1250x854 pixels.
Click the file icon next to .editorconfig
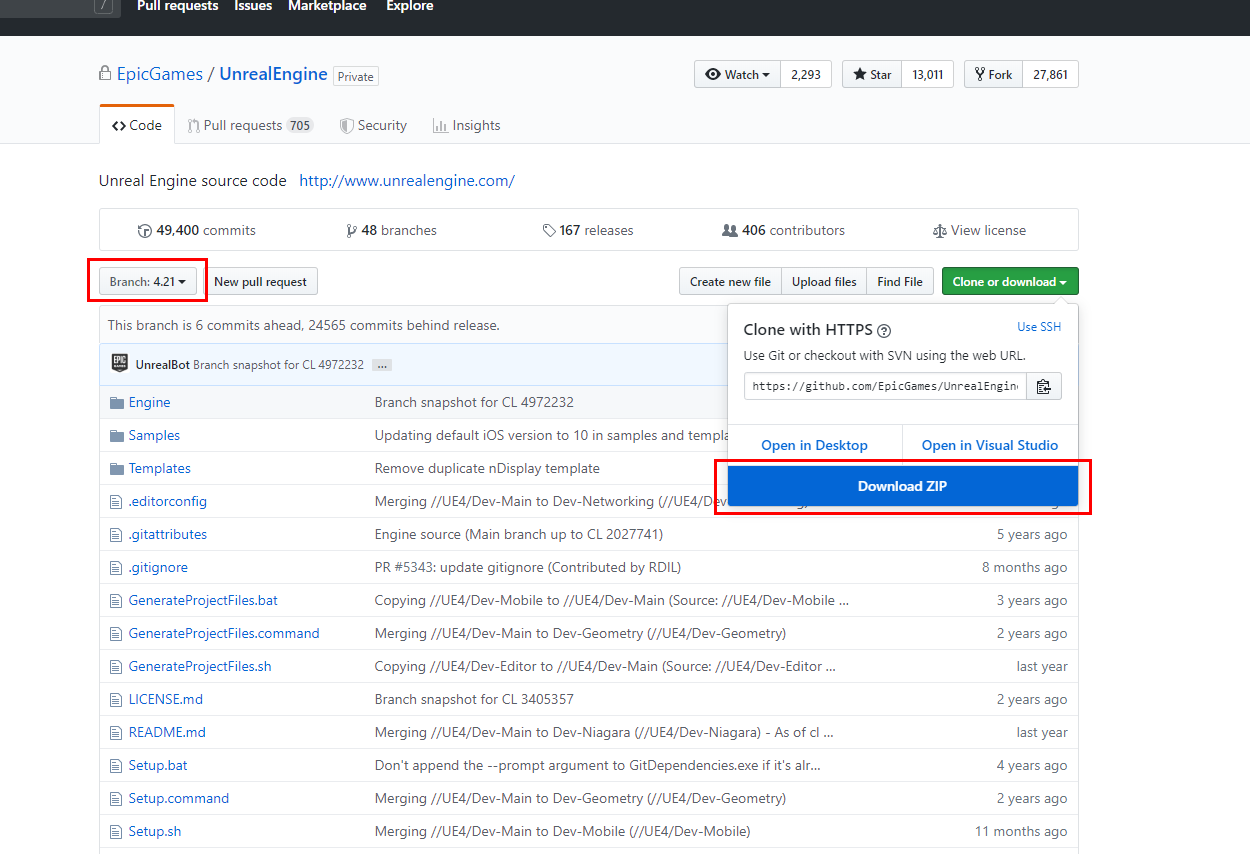tap(116, 501)
